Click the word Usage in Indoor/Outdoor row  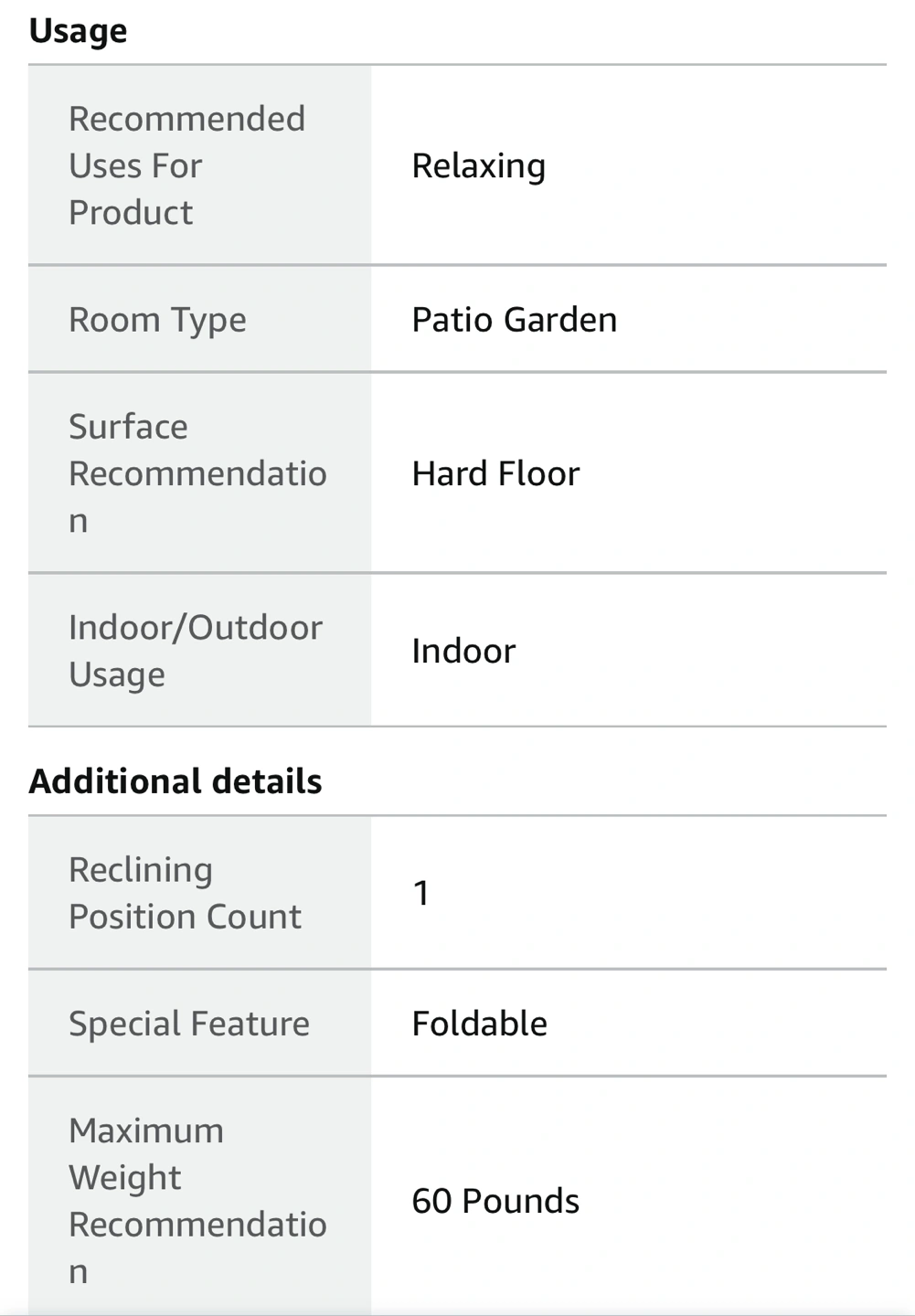coord(117,674)
